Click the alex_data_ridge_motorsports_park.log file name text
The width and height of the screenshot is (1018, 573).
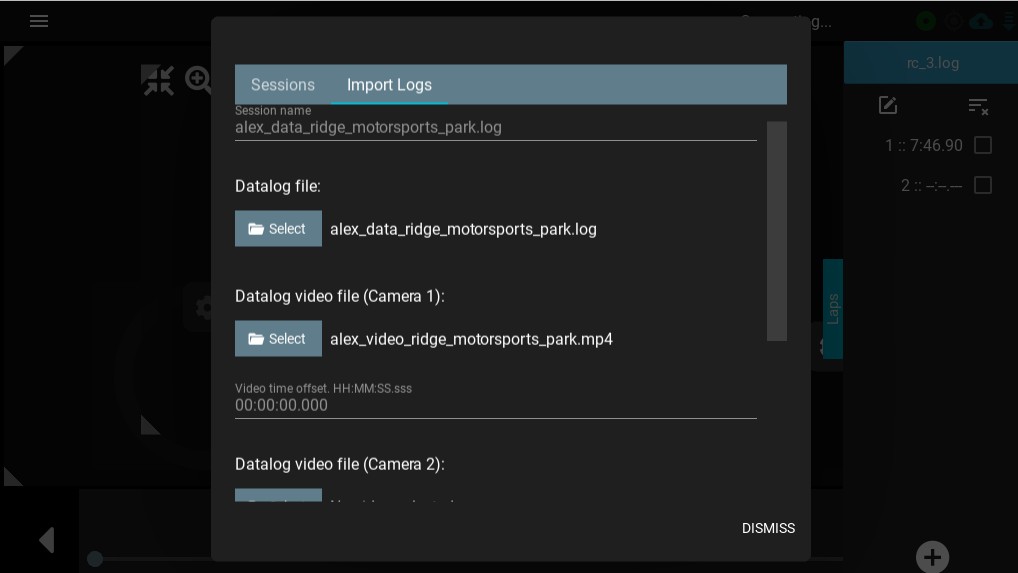463,229
